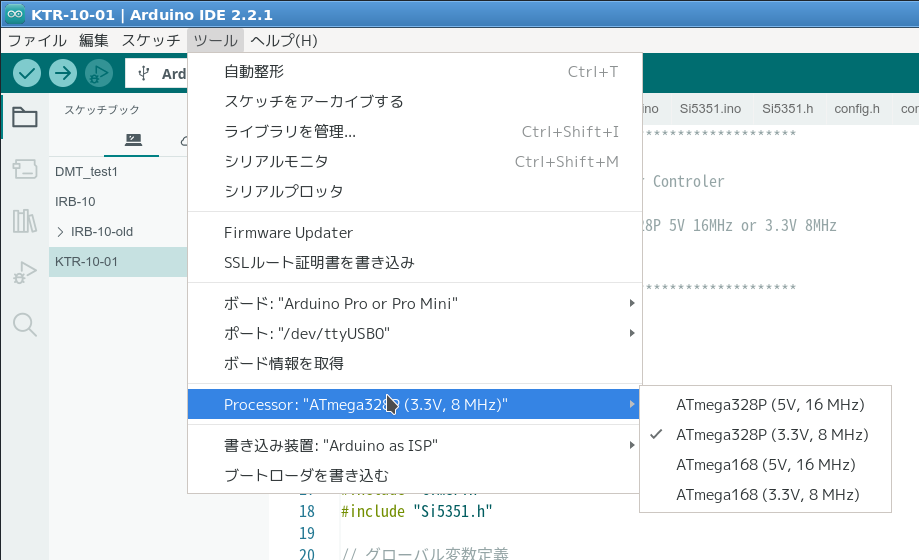
Task: Click line number 18 in editor gutter
Action: tap(307, 511)
